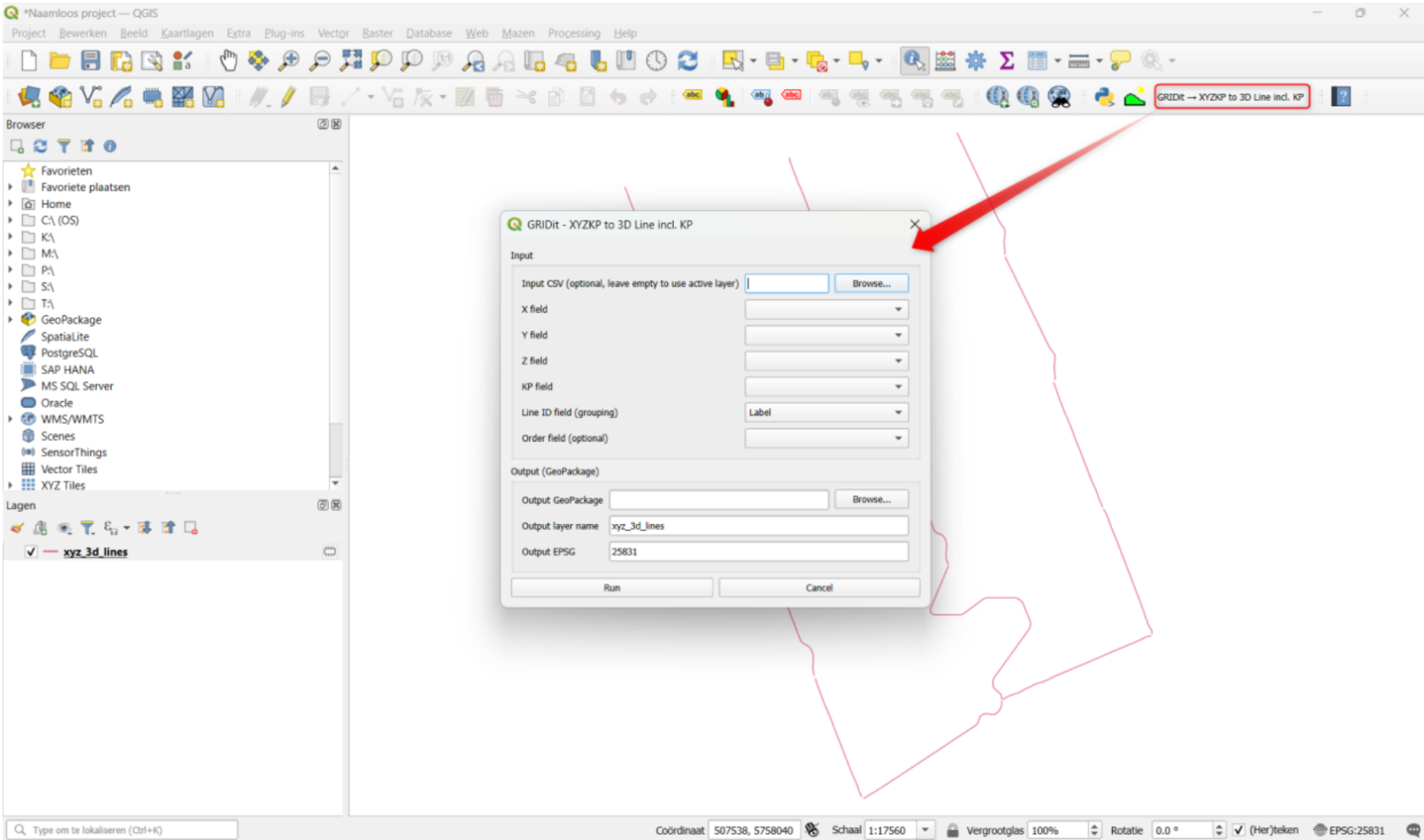Viewport: 1424px width, 840px height.
Task: Open the Line ID field (grouping) dropdown
Action: pos(826,413)
